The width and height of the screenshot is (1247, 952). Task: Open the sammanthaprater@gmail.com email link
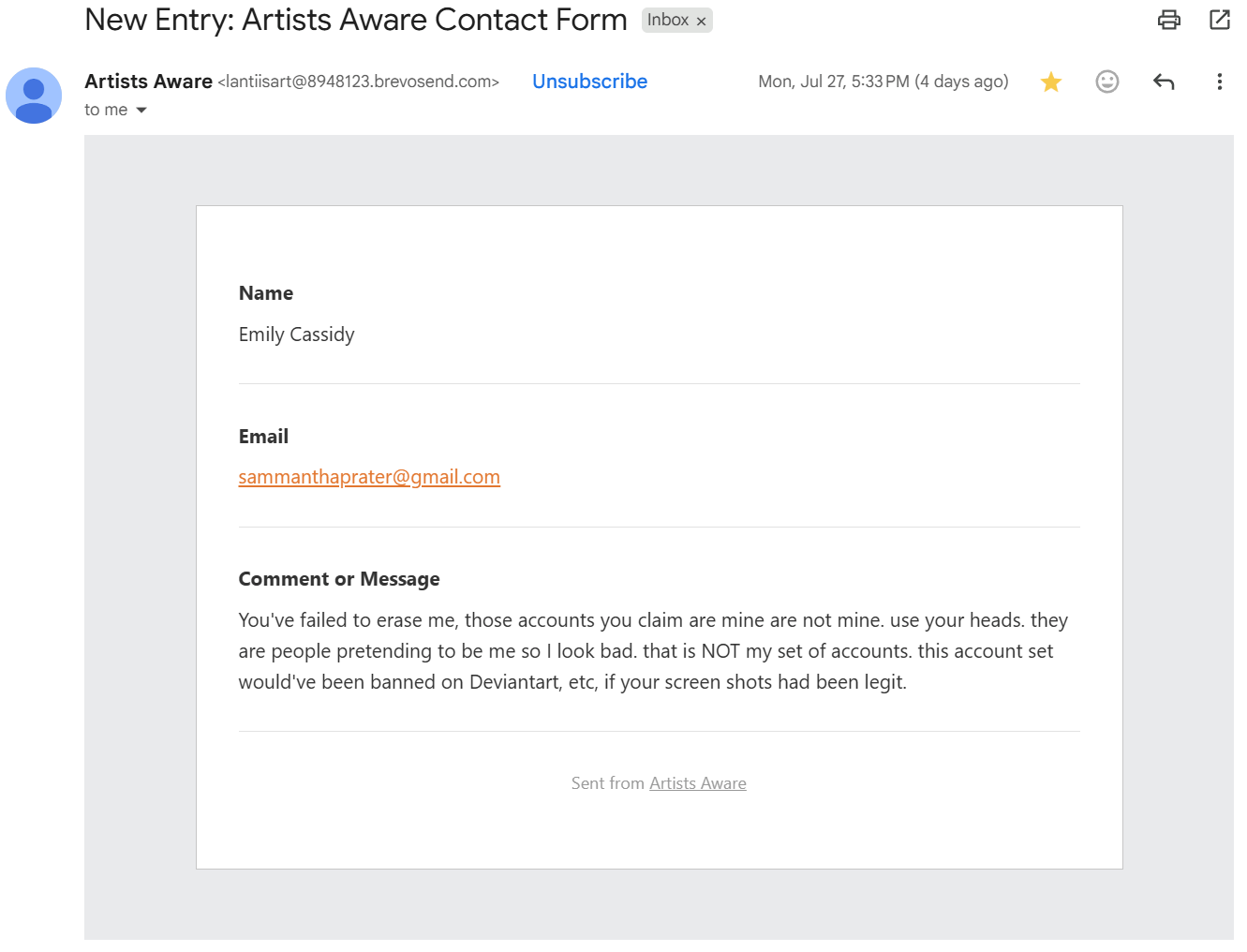369,477
